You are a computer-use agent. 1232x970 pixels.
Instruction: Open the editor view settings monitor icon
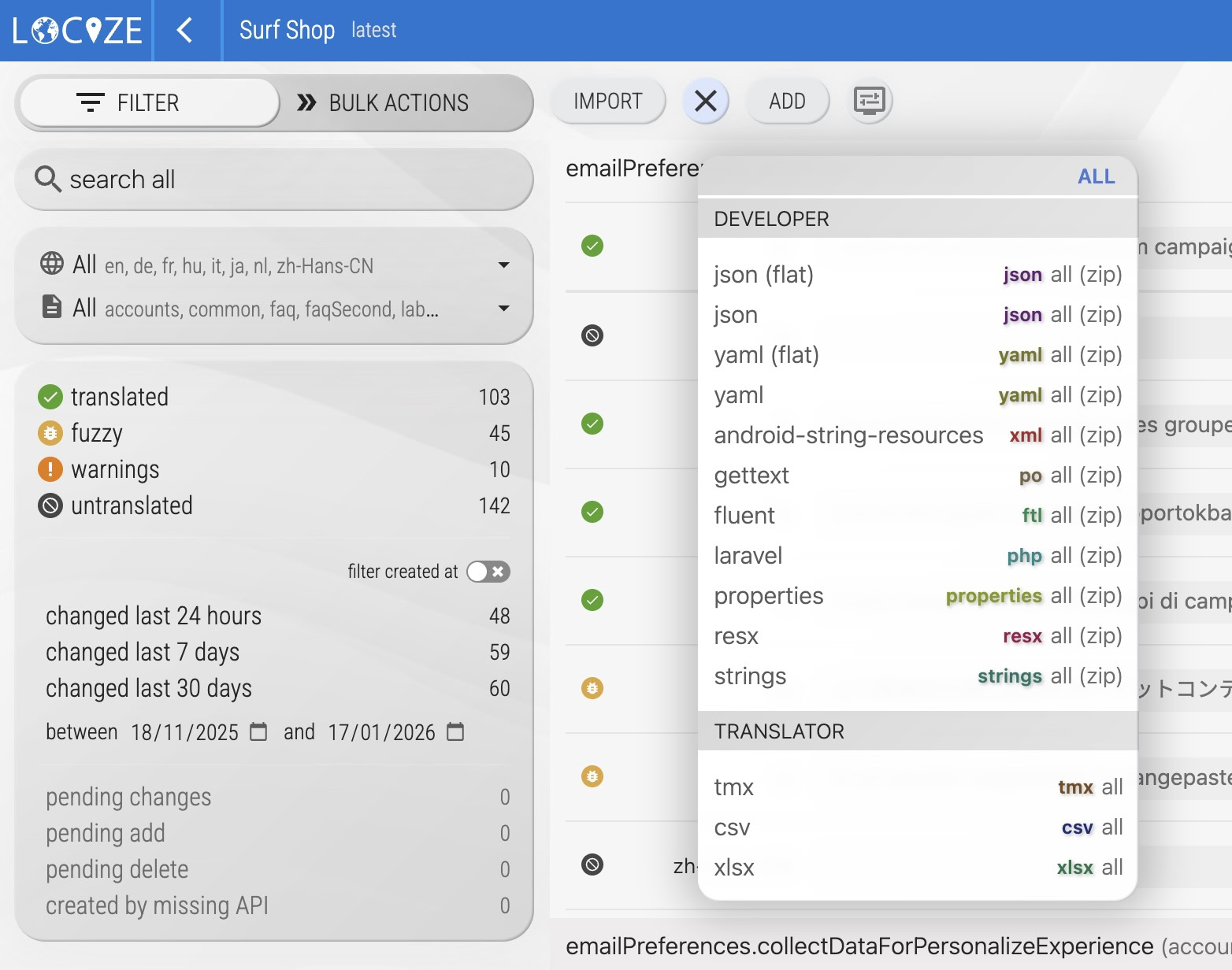870,101
